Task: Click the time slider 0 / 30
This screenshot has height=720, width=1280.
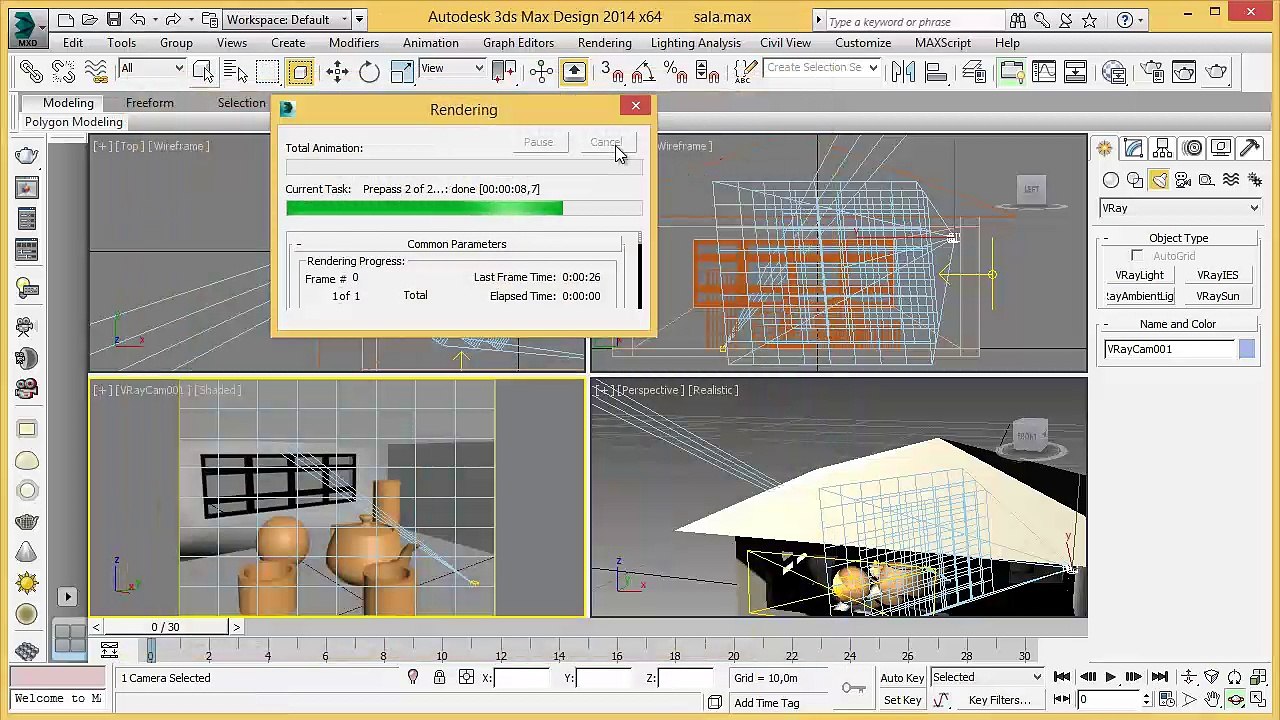Action: click(x=166, y=627)
